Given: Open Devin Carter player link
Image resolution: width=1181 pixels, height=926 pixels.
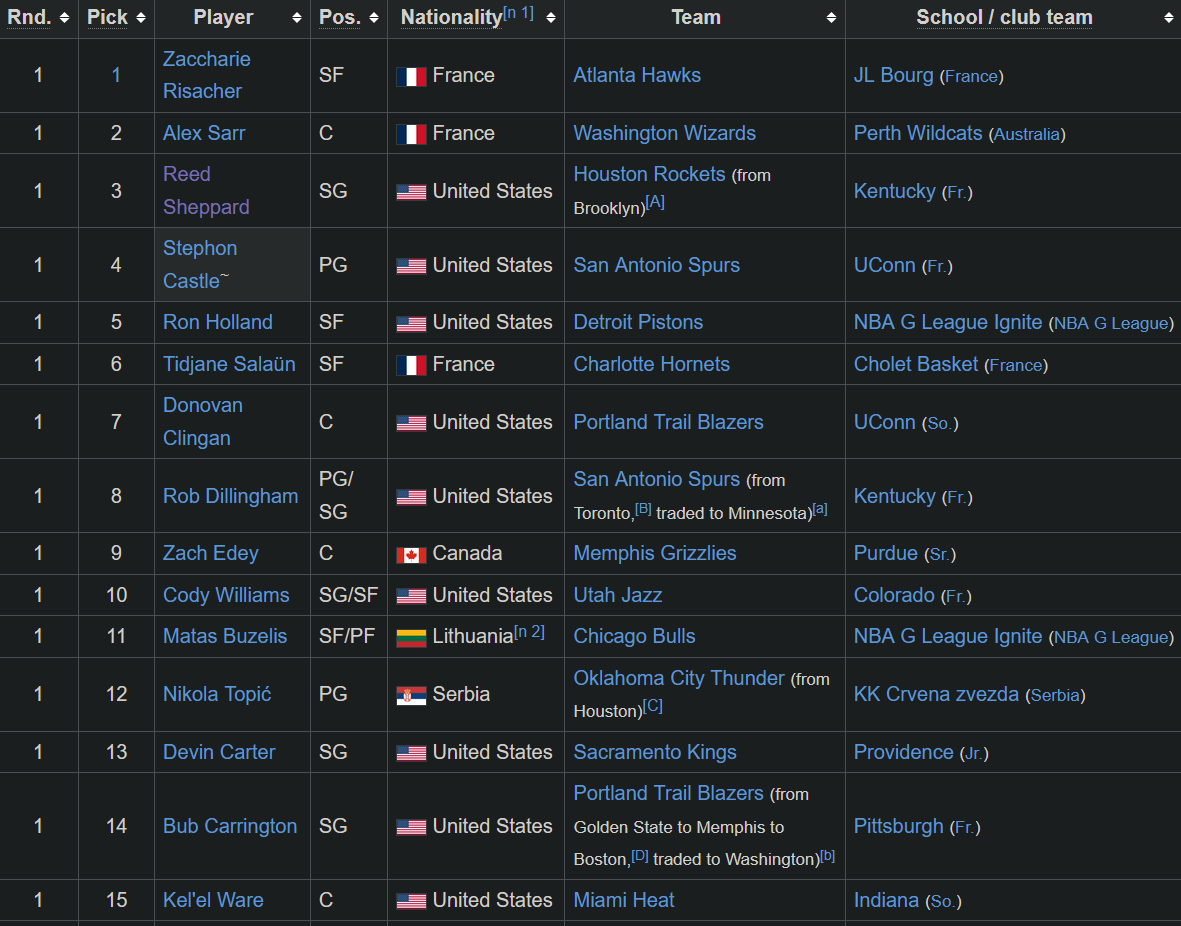Looking at the screenshot, I should (x=219, y=752).
